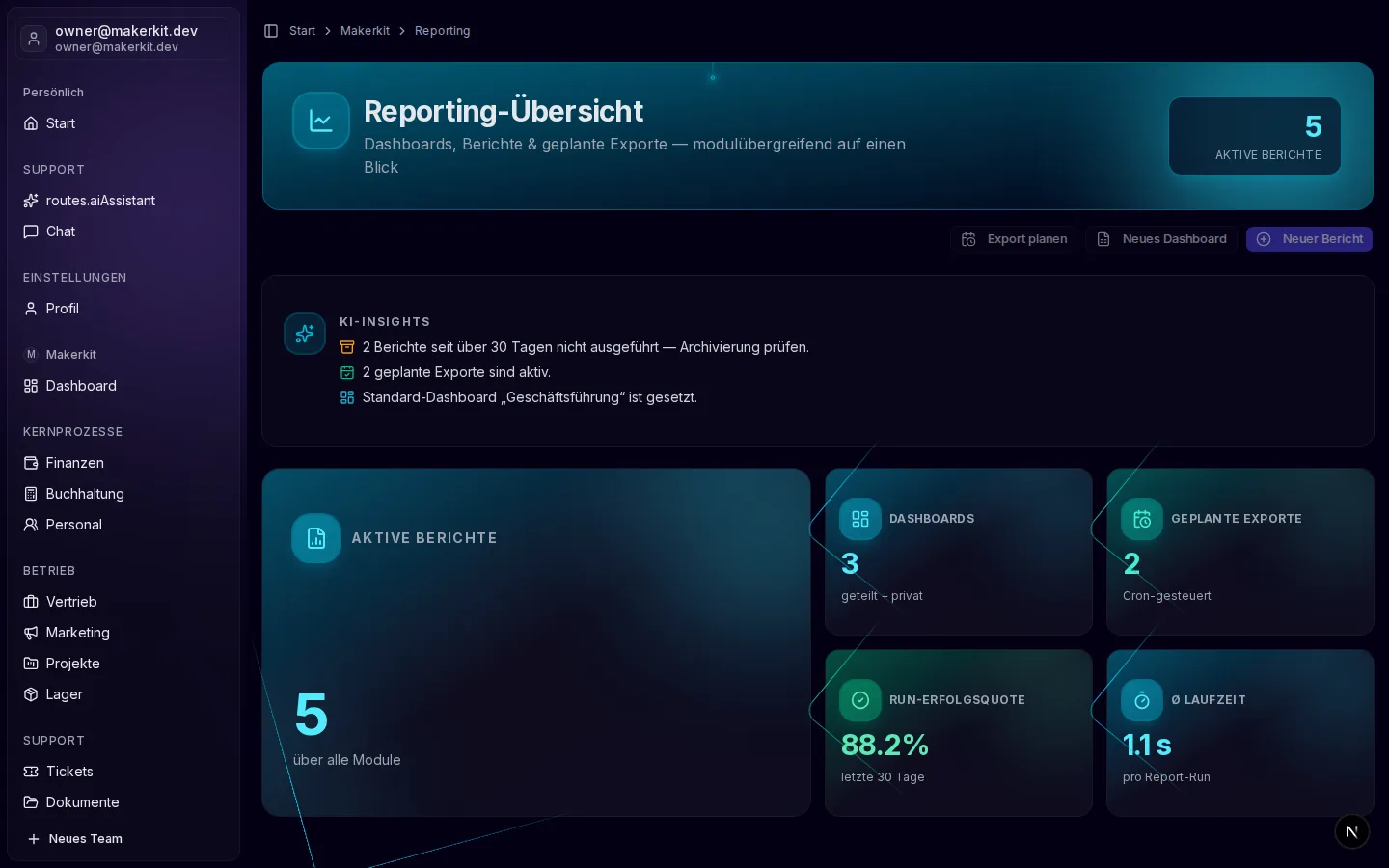Open routes.aiAssistant menu item
The width and height of the screenshot is (1389, 868).
tap(123, 201)
